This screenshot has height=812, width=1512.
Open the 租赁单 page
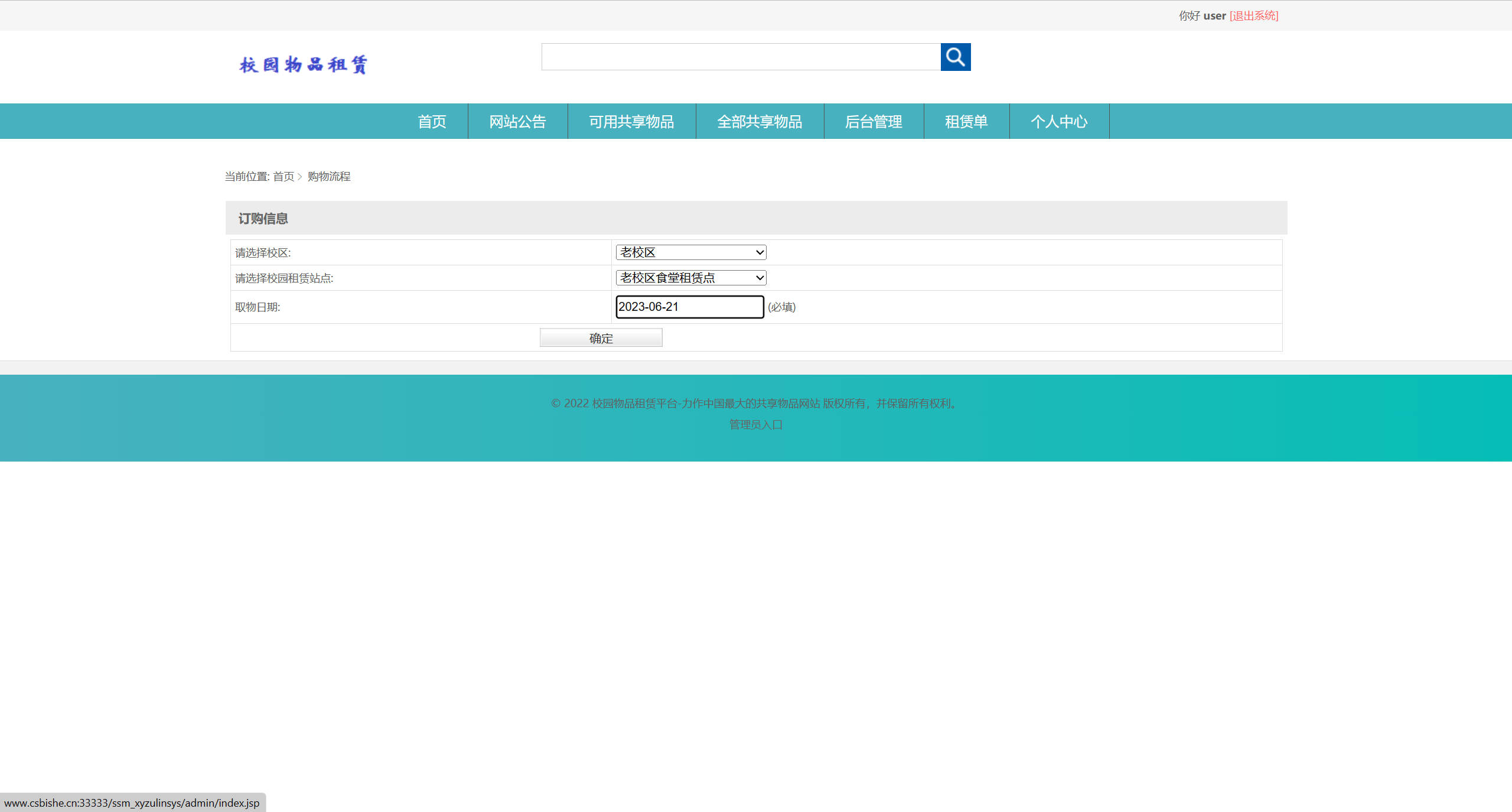[966, 121]
